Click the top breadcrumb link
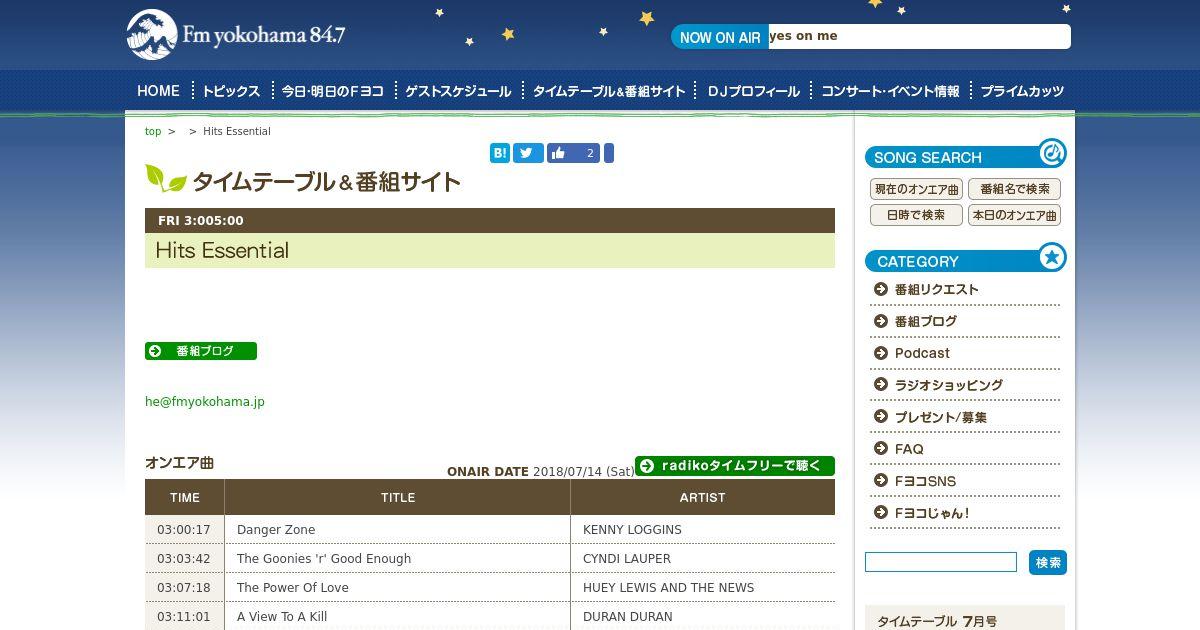The width and height of the screenshot is (1200, 630). point(153,131)
